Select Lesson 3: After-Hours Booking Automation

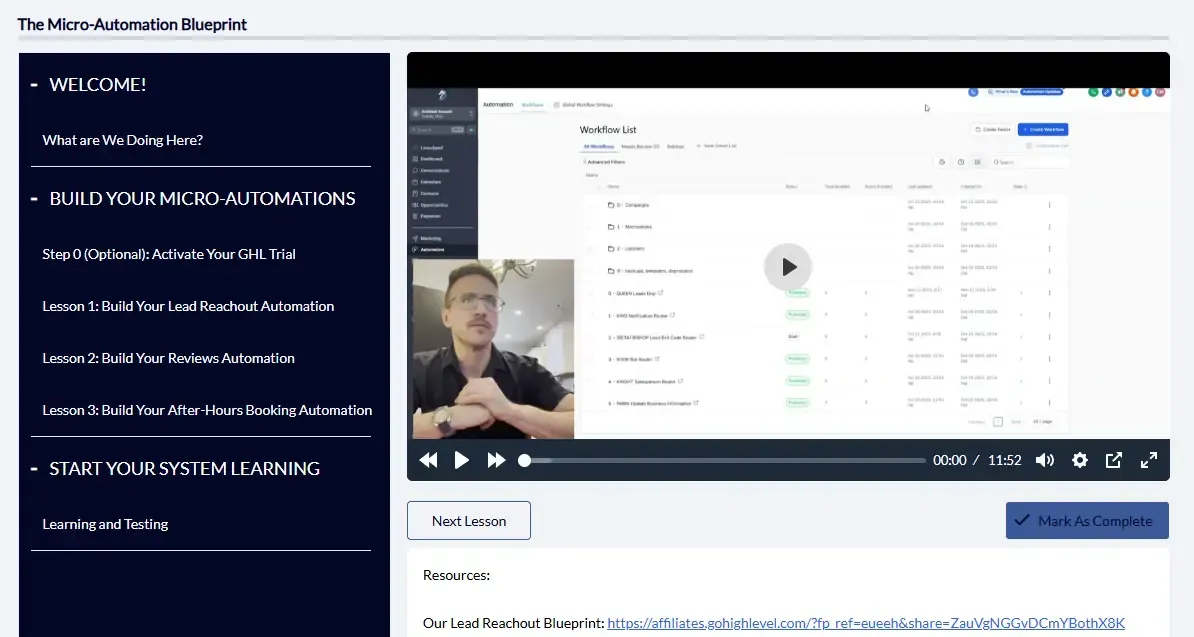tap(207, 410)
